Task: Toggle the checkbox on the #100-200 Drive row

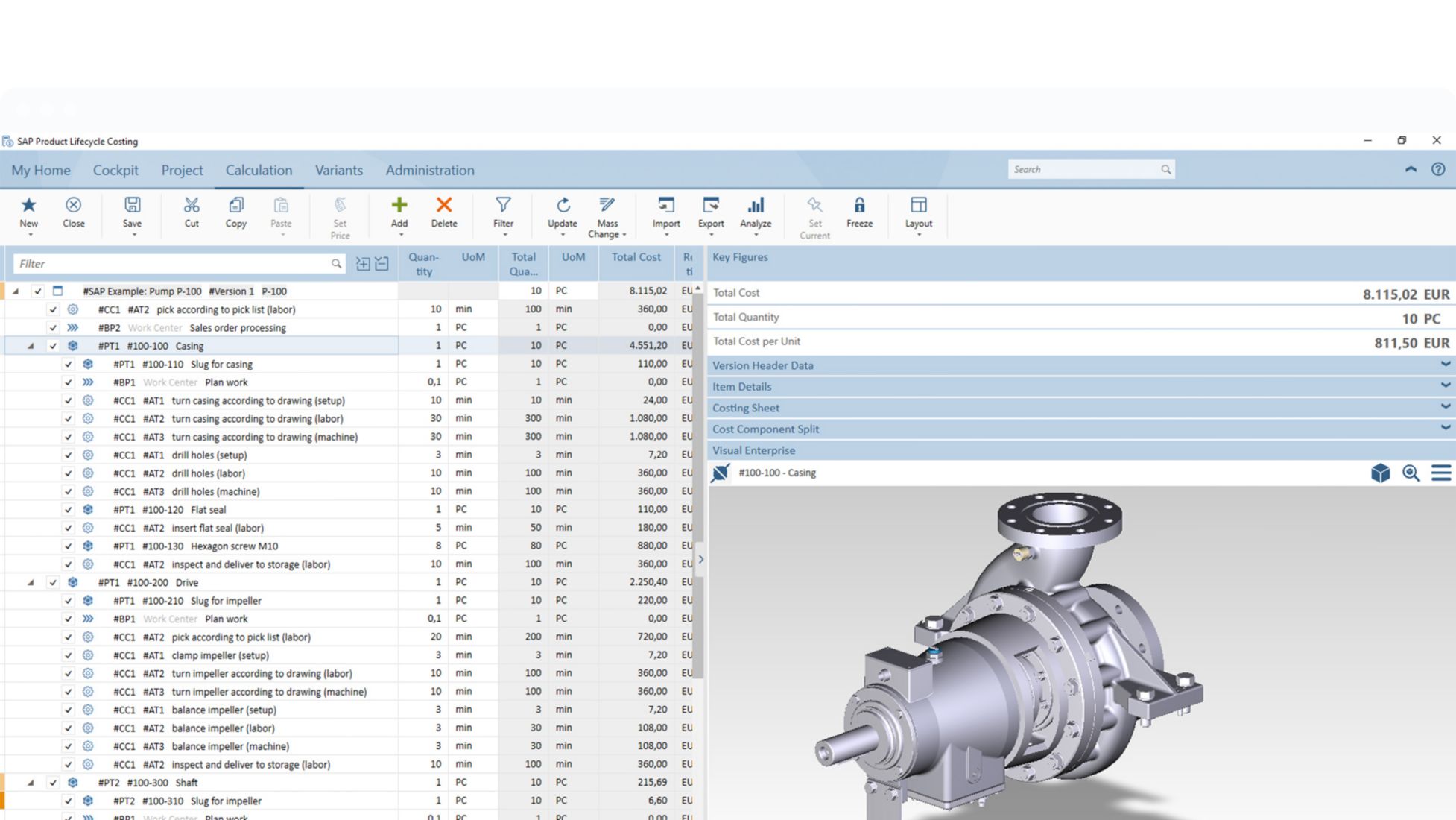Action: (52, 582)
